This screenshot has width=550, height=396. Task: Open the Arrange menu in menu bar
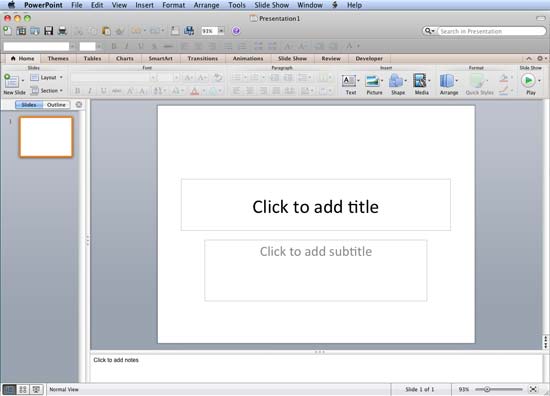pyautogui.click(x=206, y=5)
